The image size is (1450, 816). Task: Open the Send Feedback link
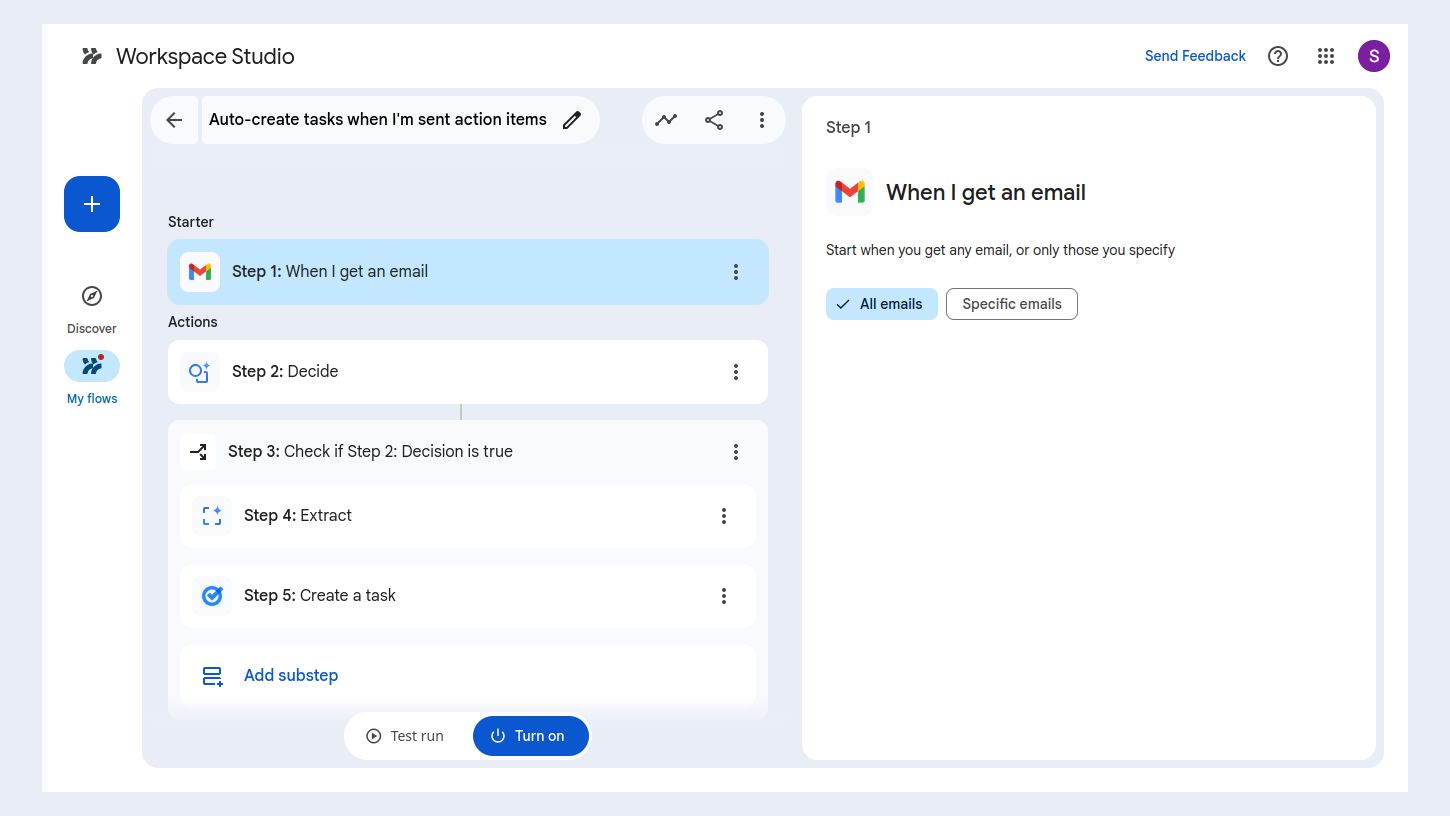coord(1195,56)
